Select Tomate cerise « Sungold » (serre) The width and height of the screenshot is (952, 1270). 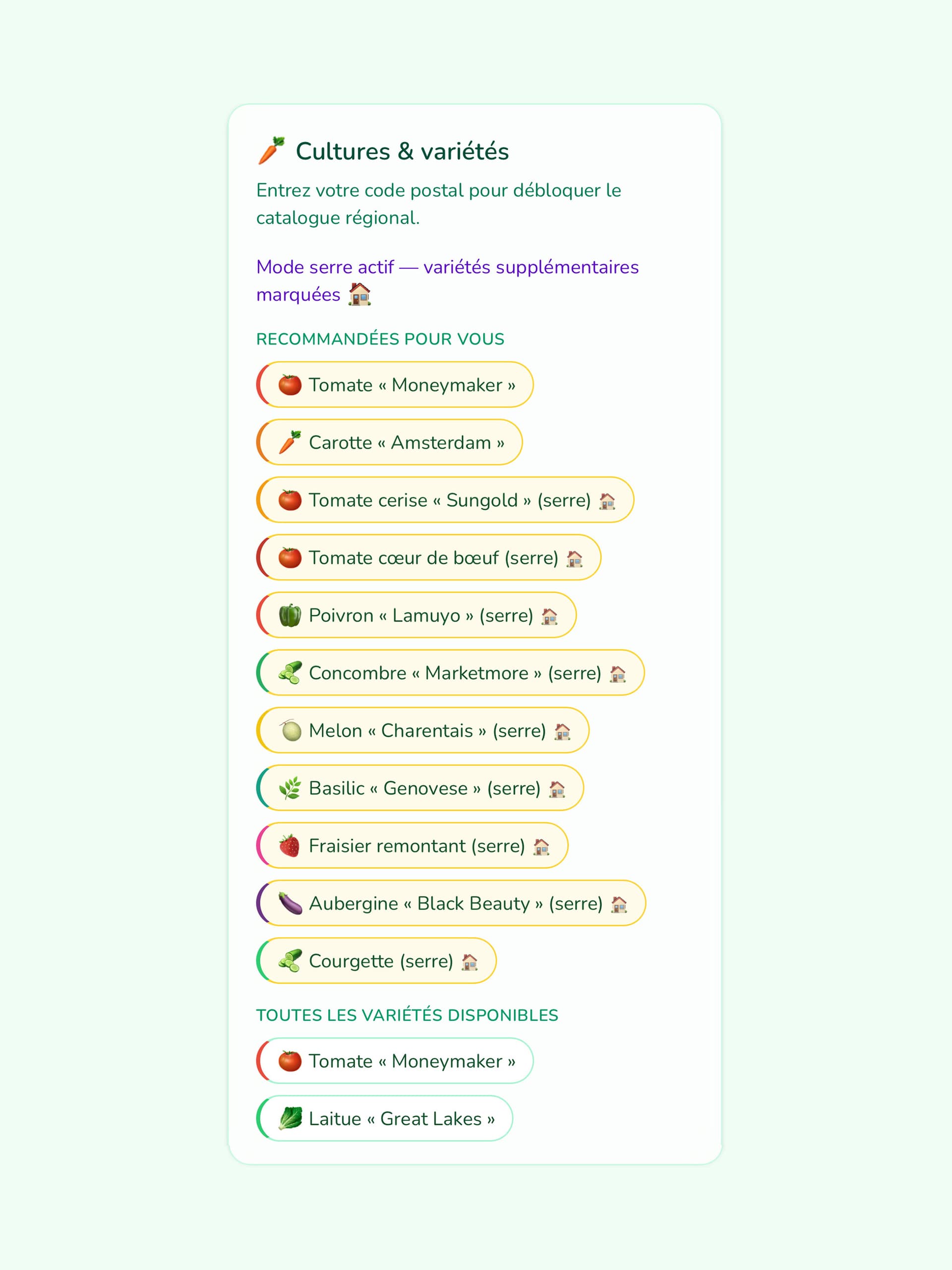point(445,499)
